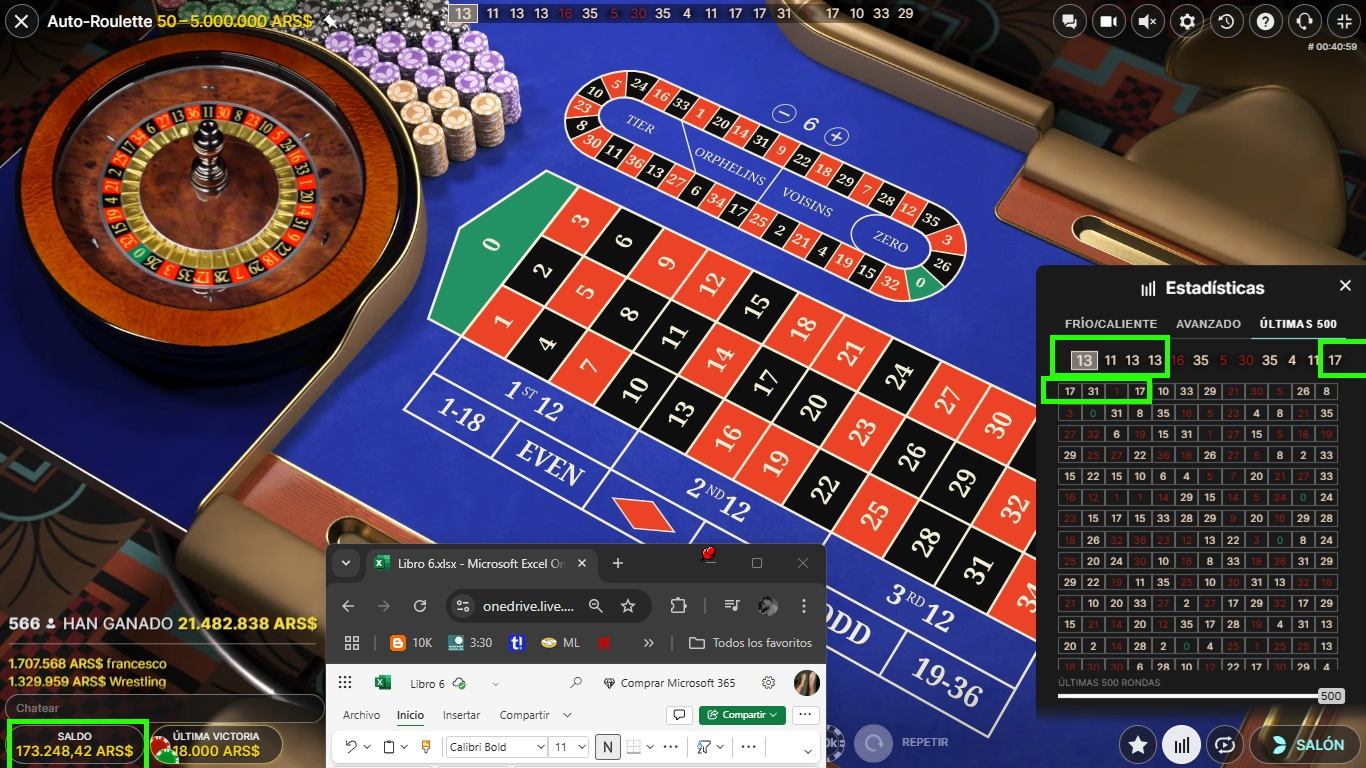Go to the SALÓN lobby

[x=1304, y=744]
